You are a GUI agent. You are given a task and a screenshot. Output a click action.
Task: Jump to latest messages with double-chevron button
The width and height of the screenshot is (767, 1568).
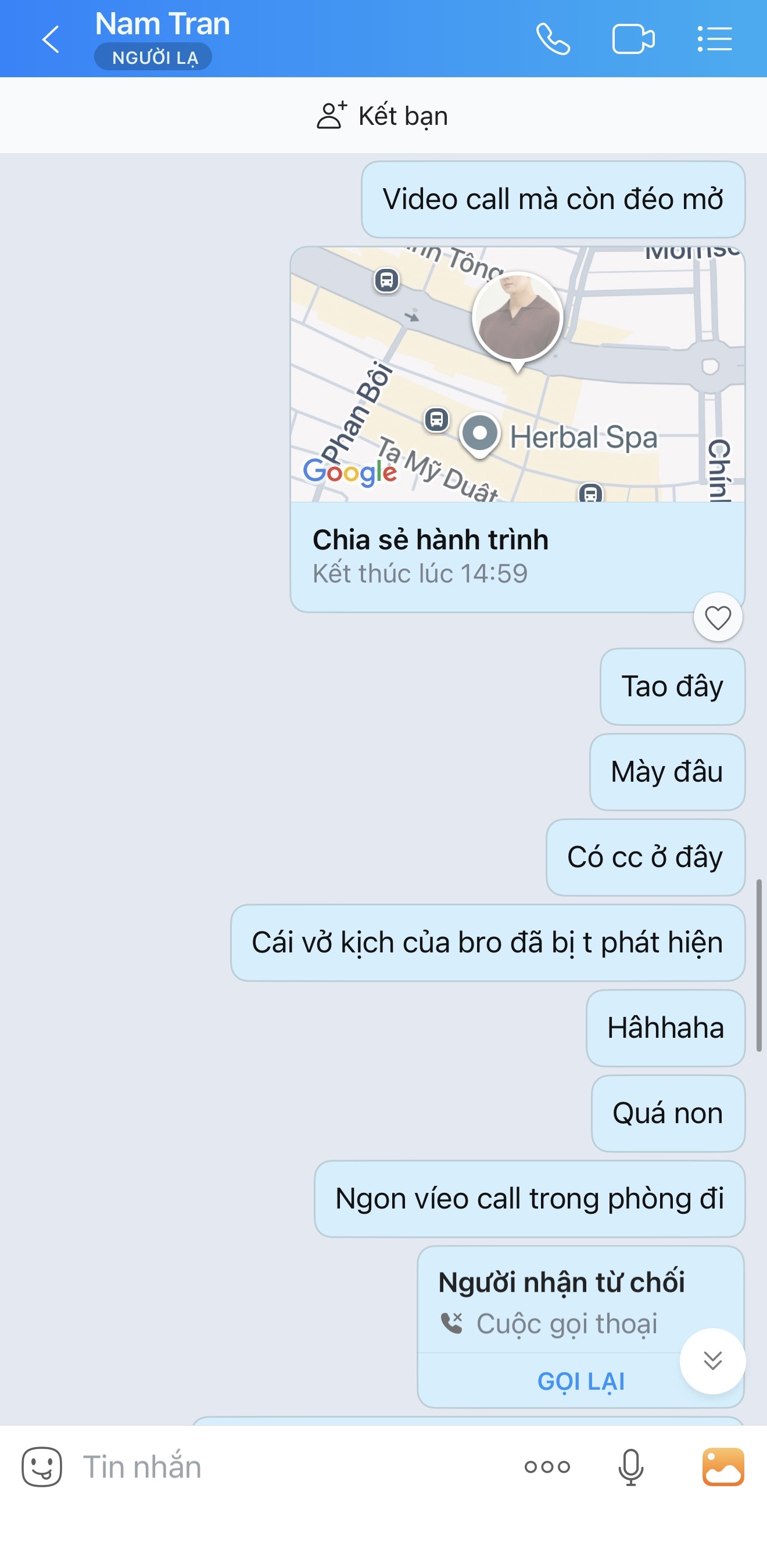(712, 1361)
